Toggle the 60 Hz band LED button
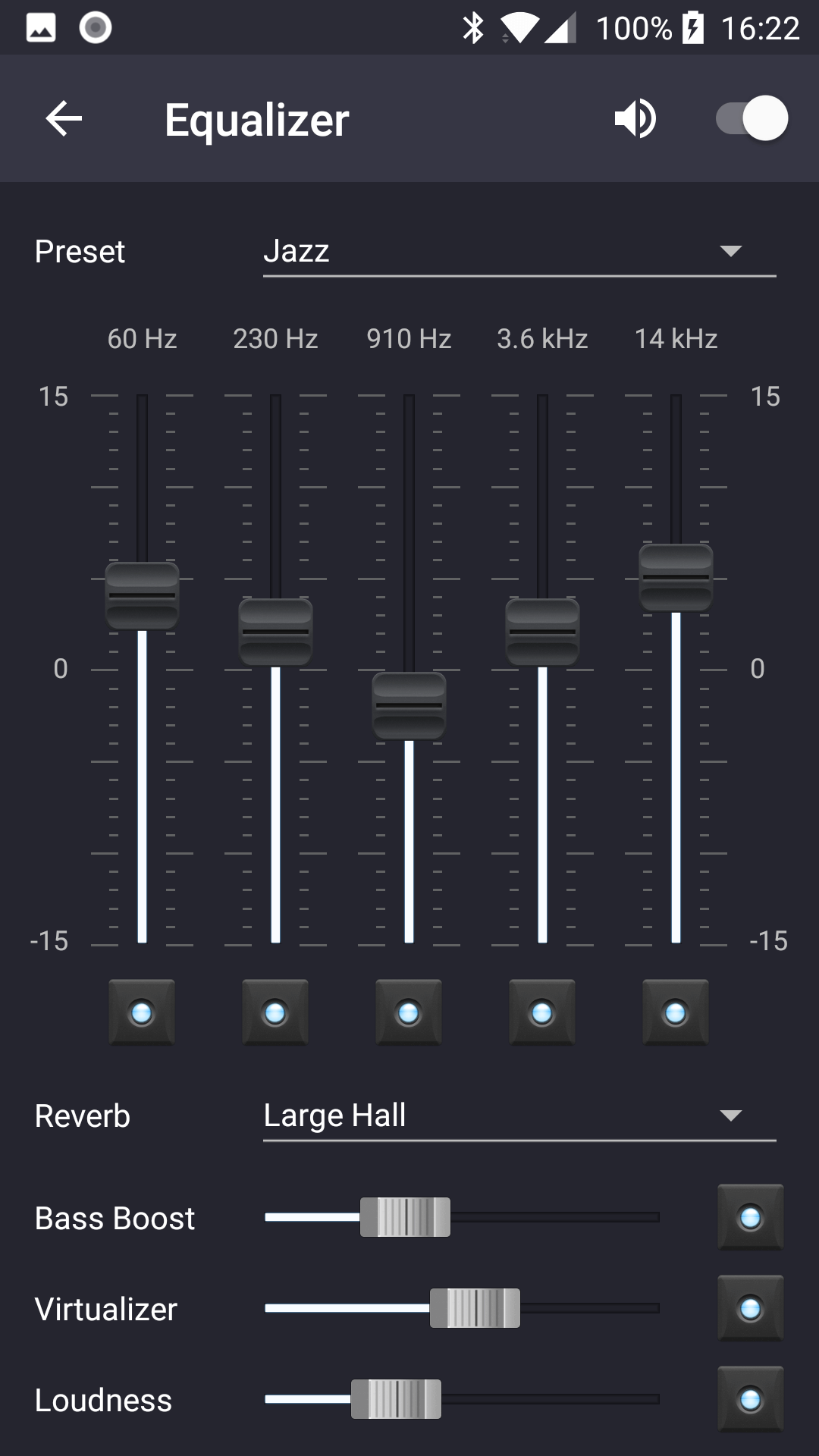Image resolution: width=819 pixels, height=1456 pixels. click(142, 1012)
